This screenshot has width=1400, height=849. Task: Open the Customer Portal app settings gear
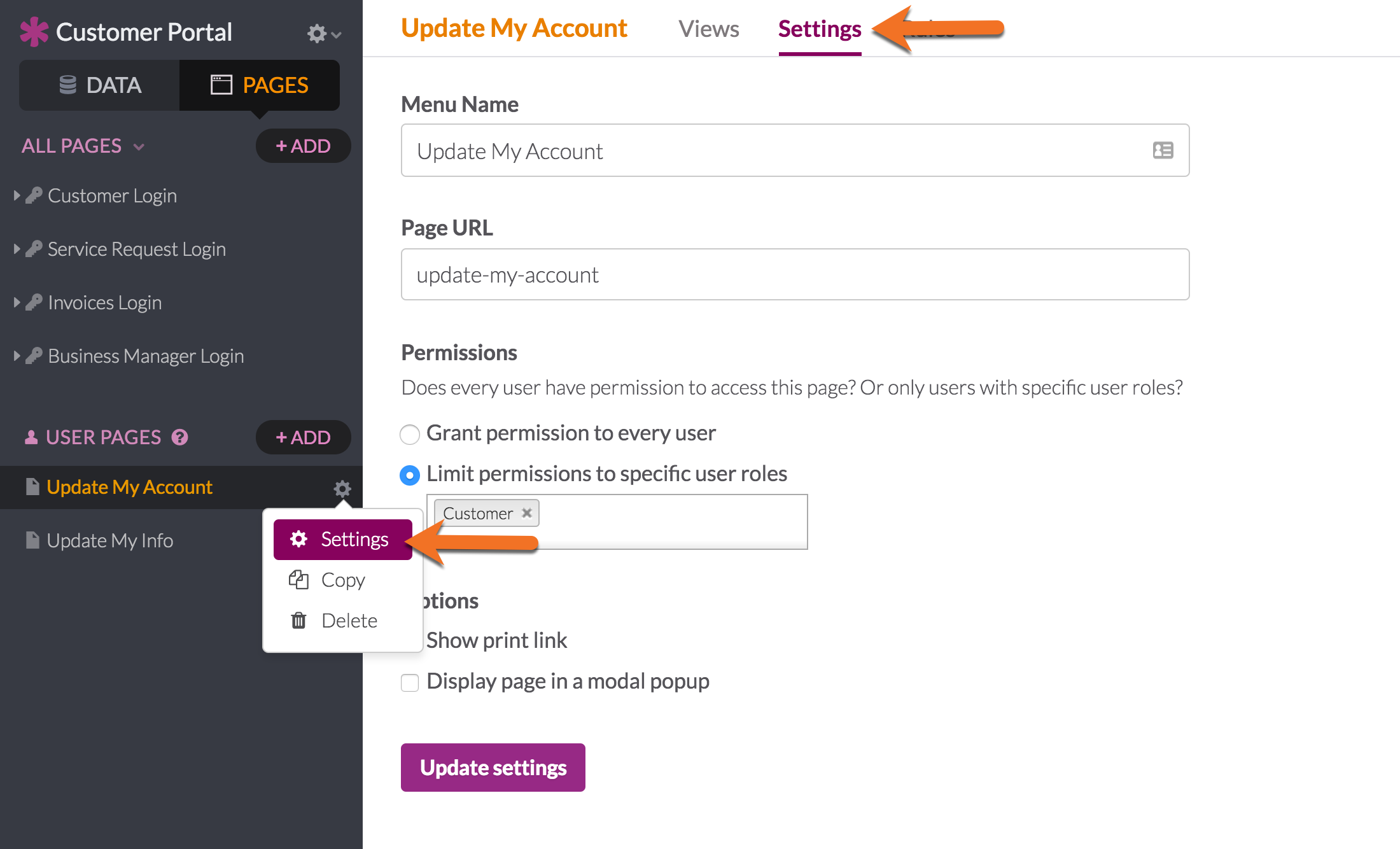[x=323, y=33]
